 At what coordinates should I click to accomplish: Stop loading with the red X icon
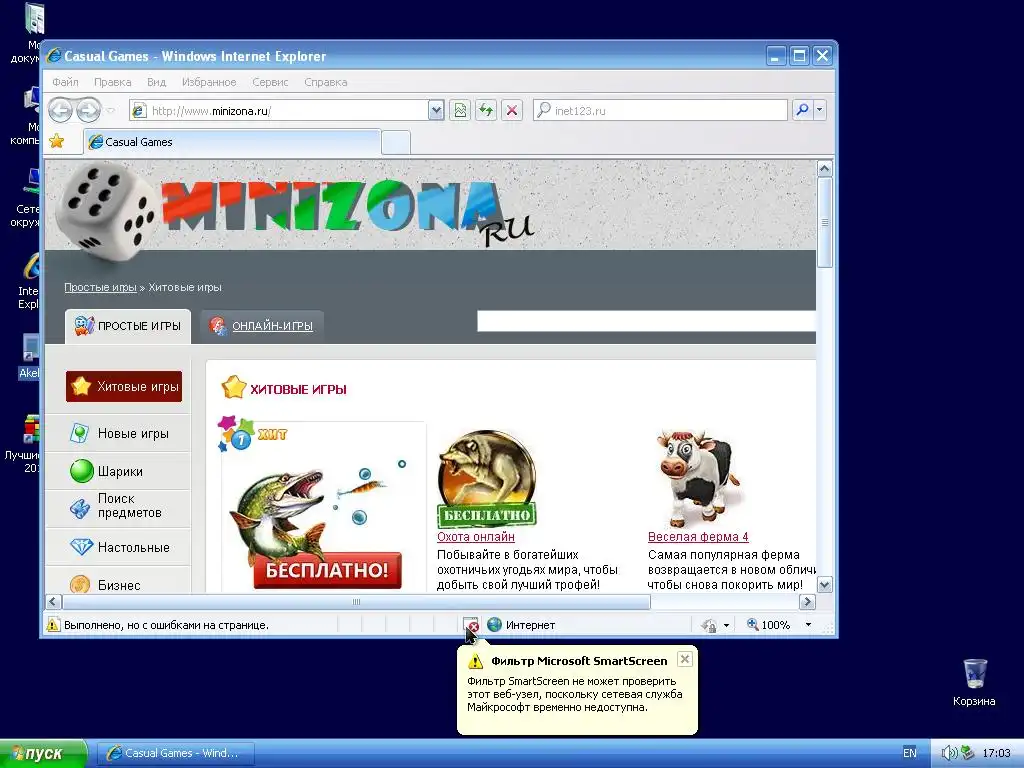click(512, 110)
